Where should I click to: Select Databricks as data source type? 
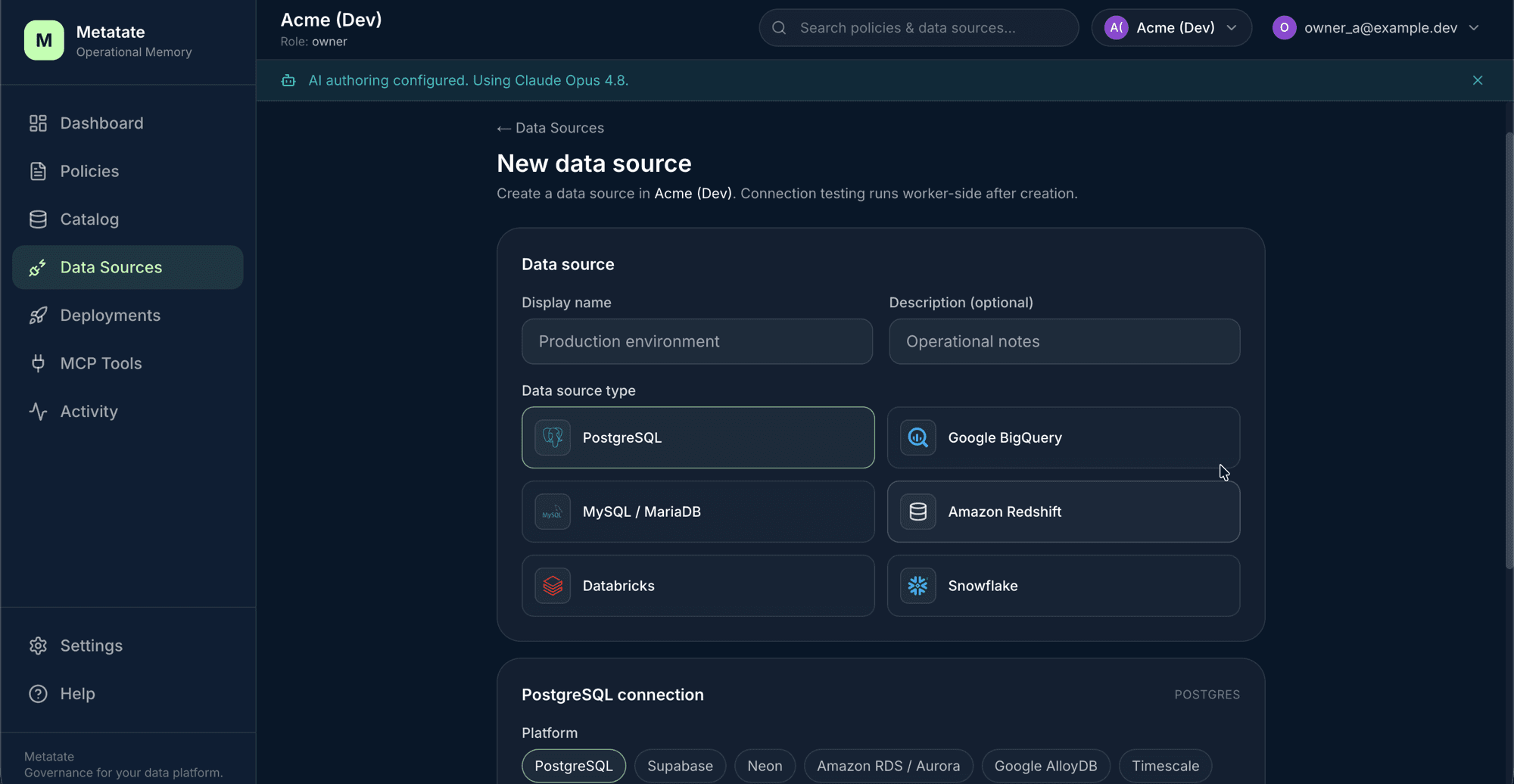click(698, 586)
